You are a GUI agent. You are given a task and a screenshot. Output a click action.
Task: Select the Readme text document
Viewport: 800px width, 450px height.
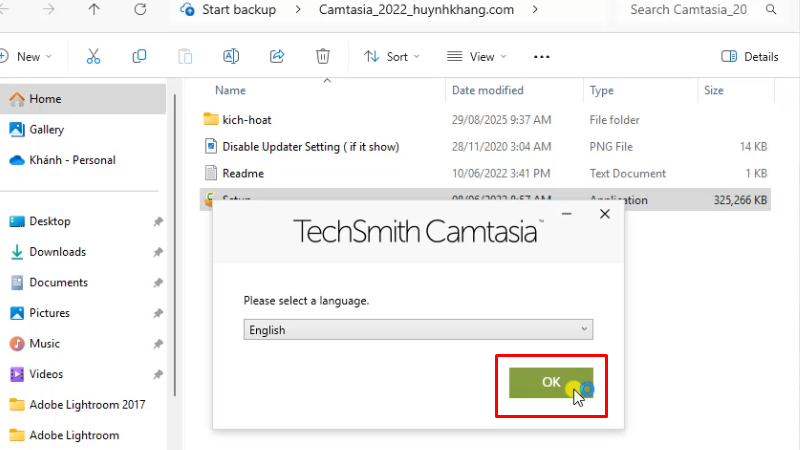coord(243,173)
